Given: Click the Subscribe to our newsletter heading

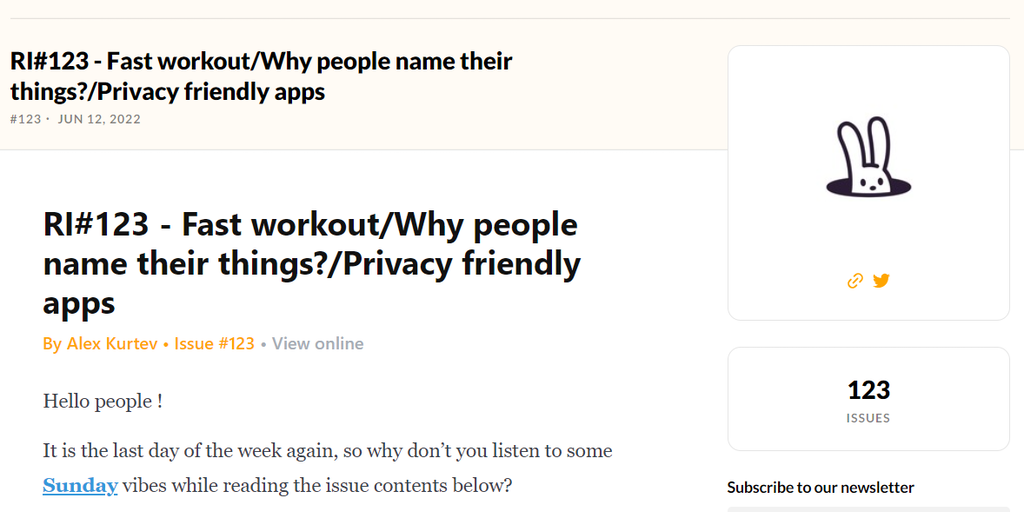Looking at the screenshot, I should pos(820,488).
